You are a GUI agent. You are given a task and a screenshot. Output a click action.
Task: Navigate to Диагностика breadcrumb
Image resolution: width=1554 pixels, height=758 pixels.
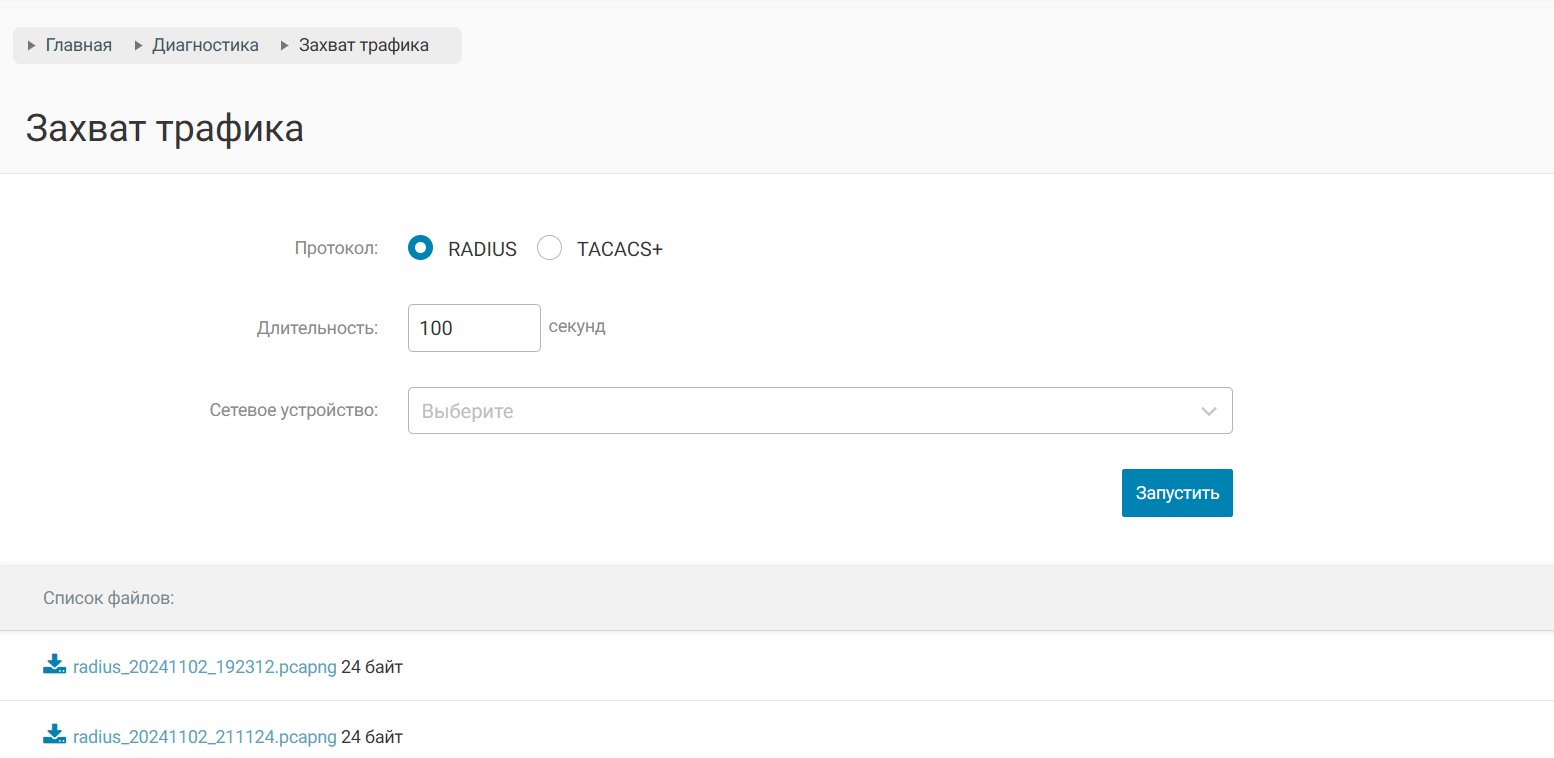point(205,45)
